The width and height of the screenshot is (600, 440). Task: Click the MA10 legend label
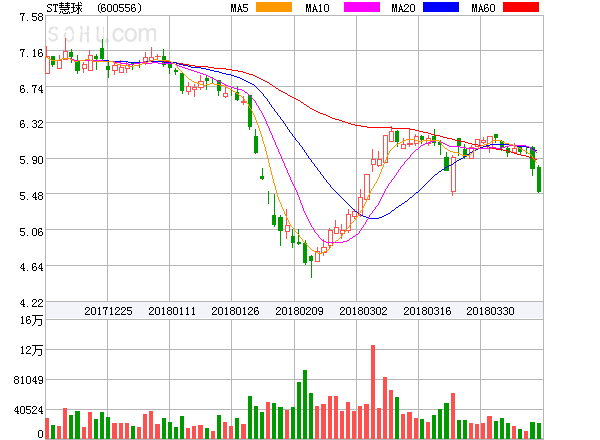[317, 8]
